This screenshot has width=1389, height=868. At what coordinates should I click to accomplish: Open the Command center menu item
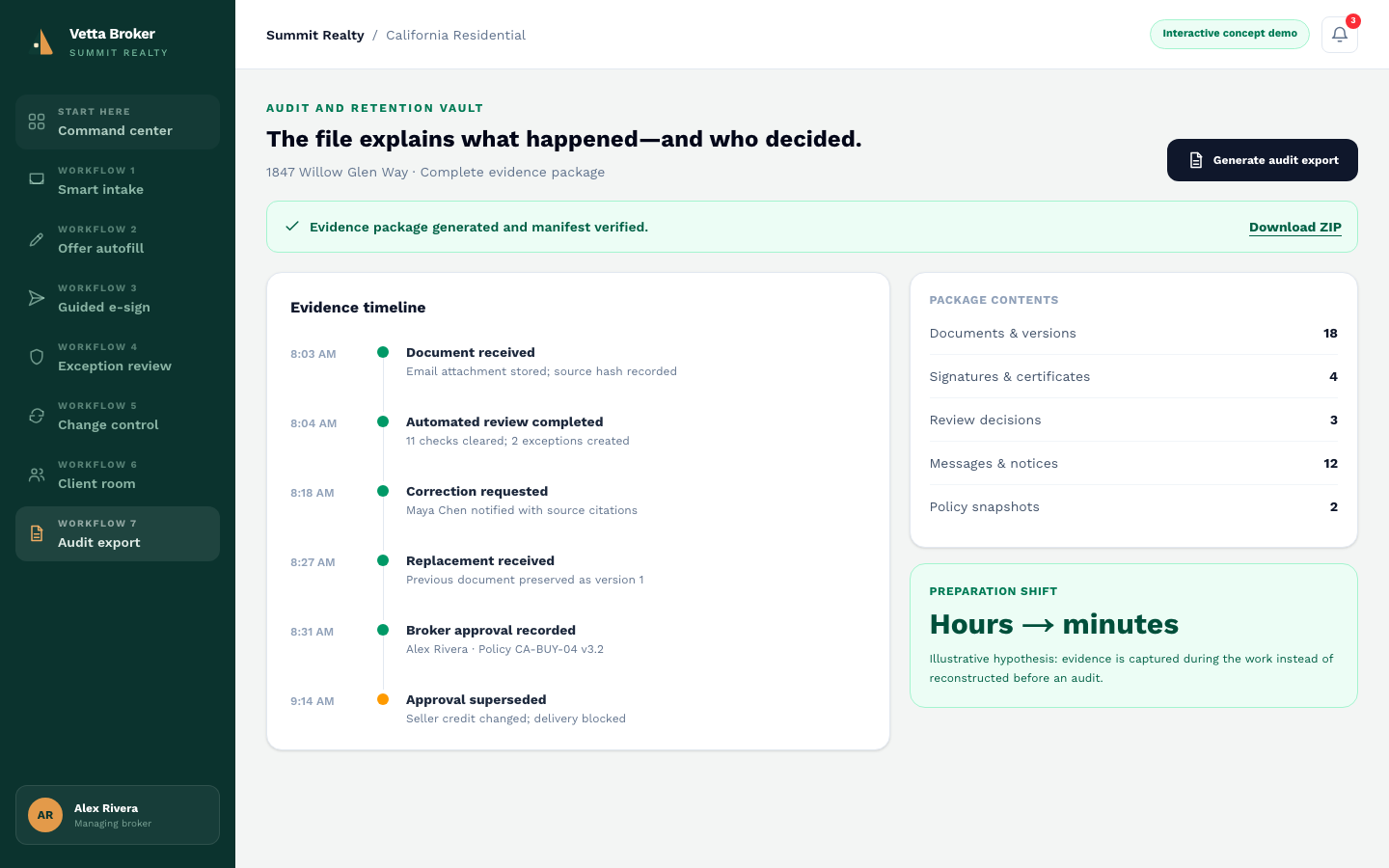click(x=118, y=122)
